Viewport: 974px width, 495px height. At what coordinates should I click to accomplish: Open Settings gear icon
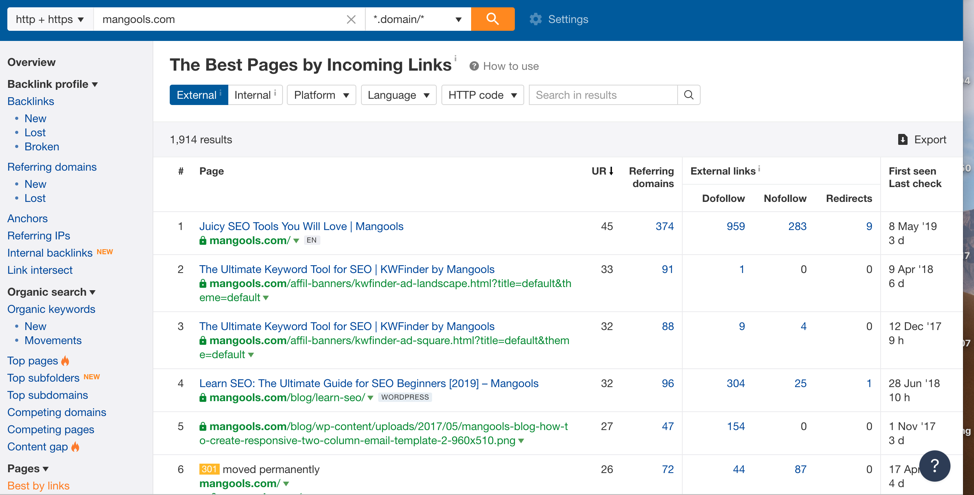pyautogui.click(x=535, y=19)
